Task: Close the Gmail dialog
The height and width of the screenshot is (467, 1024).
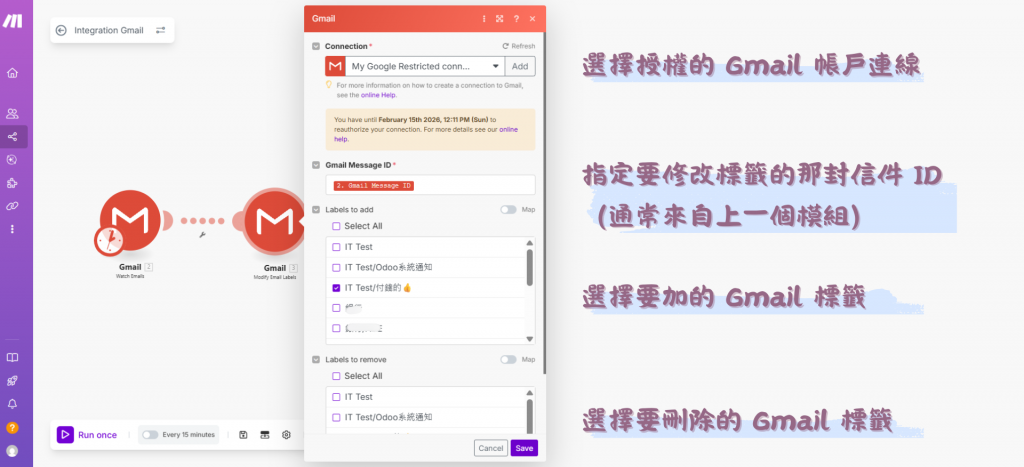Action: [x=532, y=19]
